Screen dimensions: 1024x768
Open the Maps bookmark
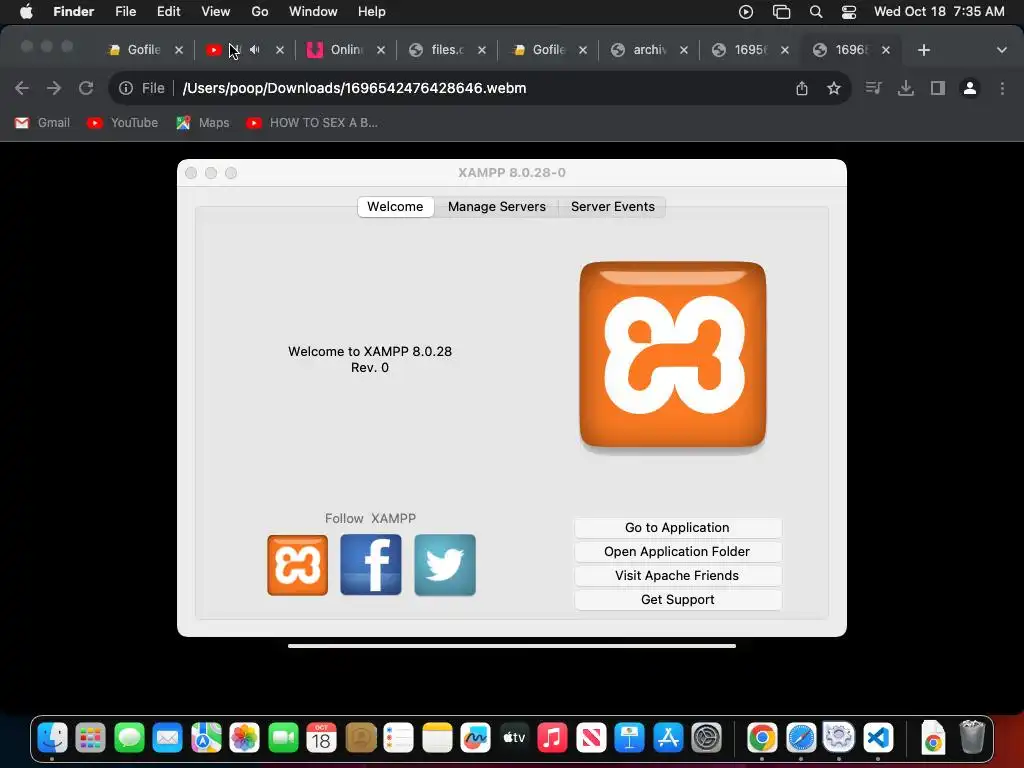(x=203, y=123)
